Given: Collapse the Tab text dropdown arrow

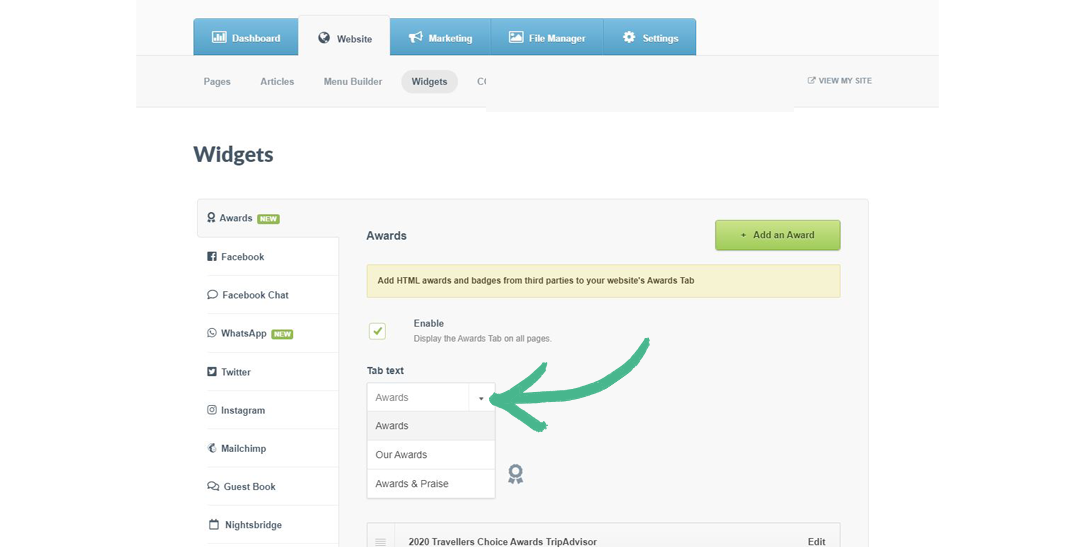Looking at the screenshot, I should [481, 398].
